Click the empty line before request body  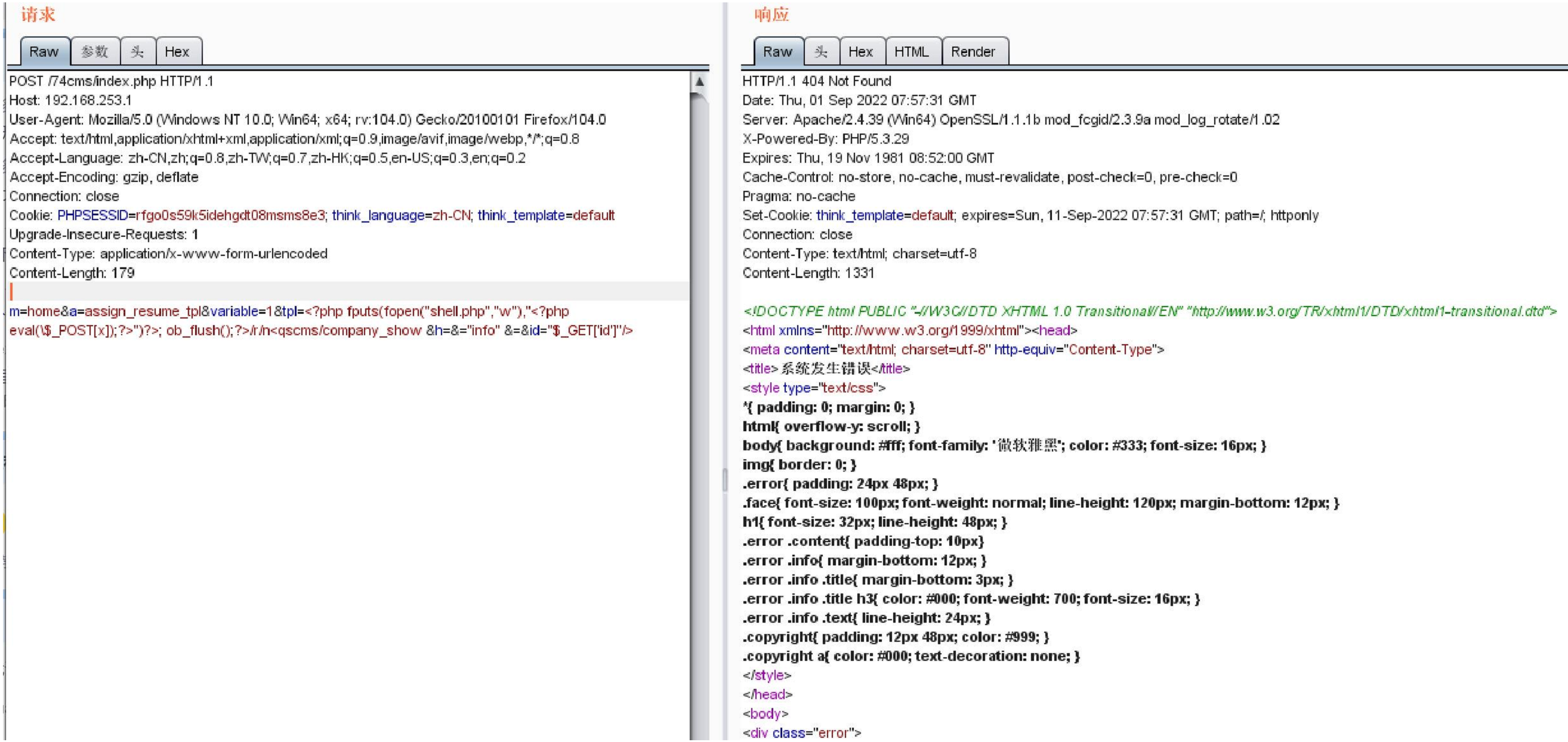(x=349, y=292)
